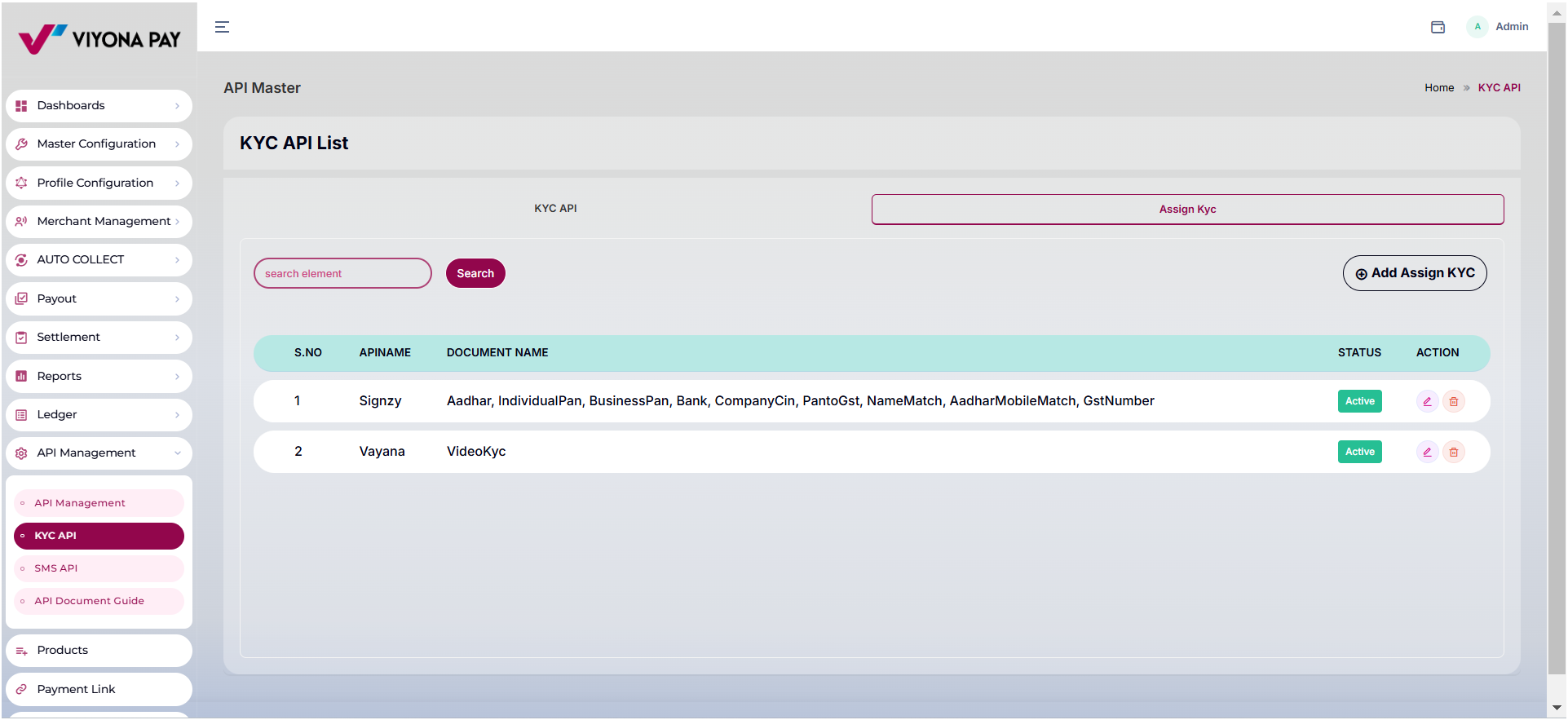Click the AUTO COLLECT icon
Image resolution: width=1568 pixels, height=720 pixels.
pyautogui.click(x=21, y=260)
